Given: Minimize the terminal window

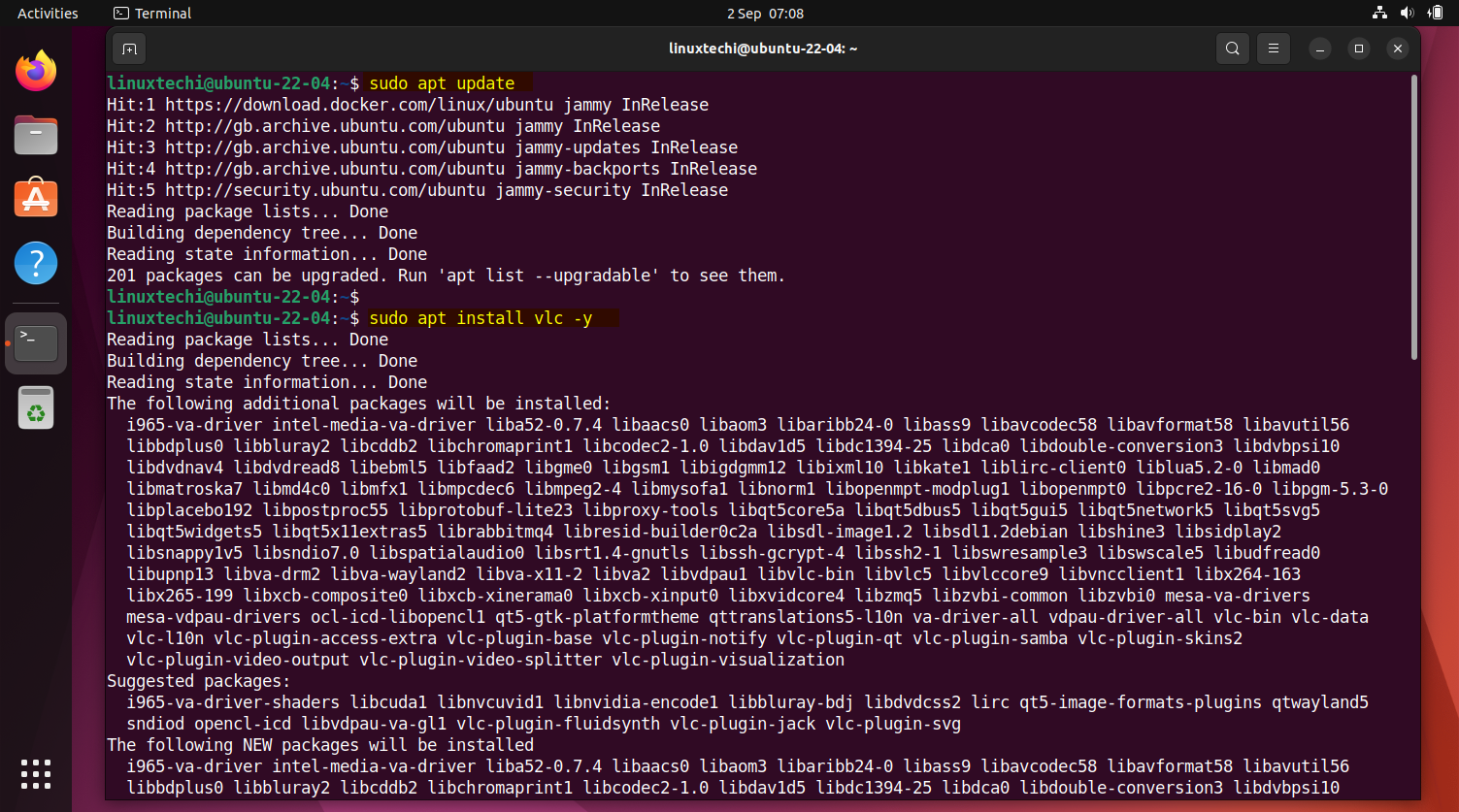Looking at the screenshot, I should (x=1319, y=49).
